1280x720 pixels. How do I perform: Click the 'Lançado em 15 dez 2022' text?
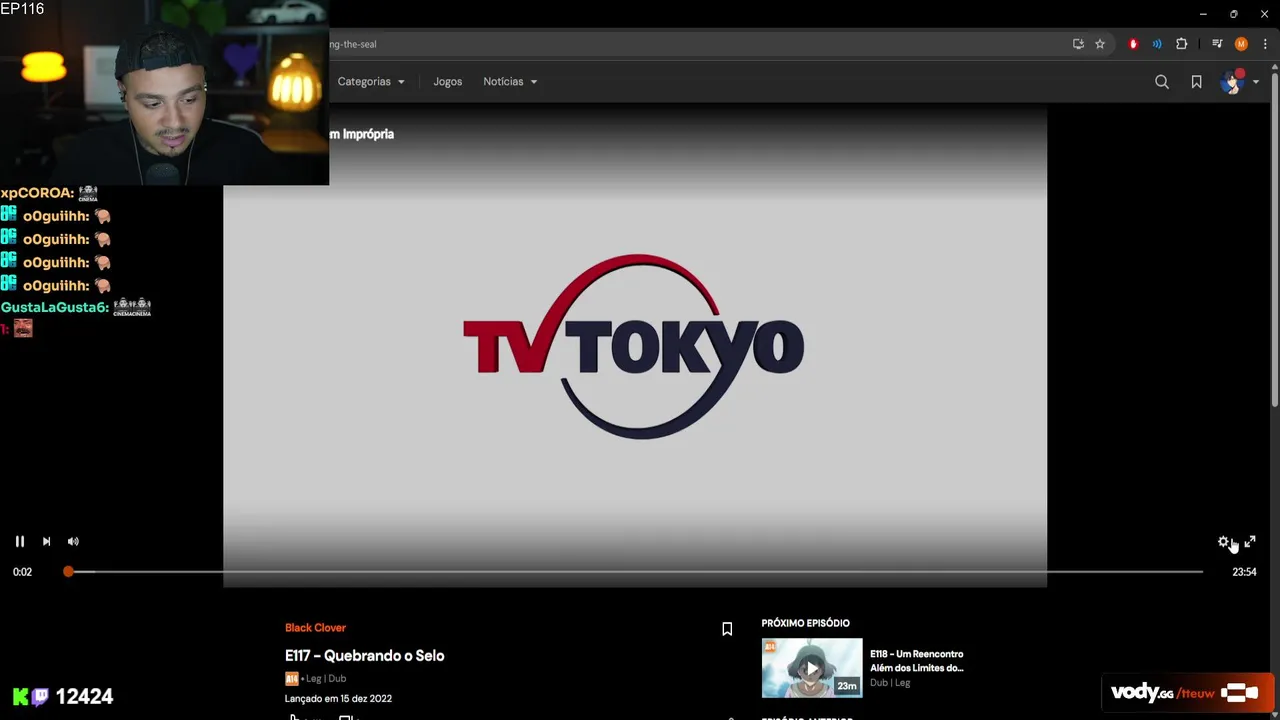(x=338, y=699)
